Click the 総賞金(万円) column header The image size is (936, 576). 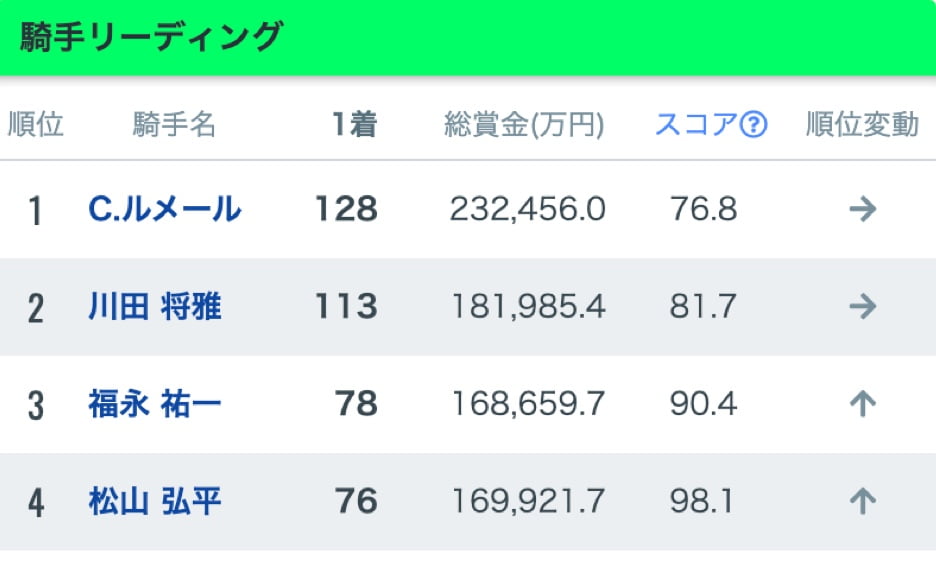point(525,125)
